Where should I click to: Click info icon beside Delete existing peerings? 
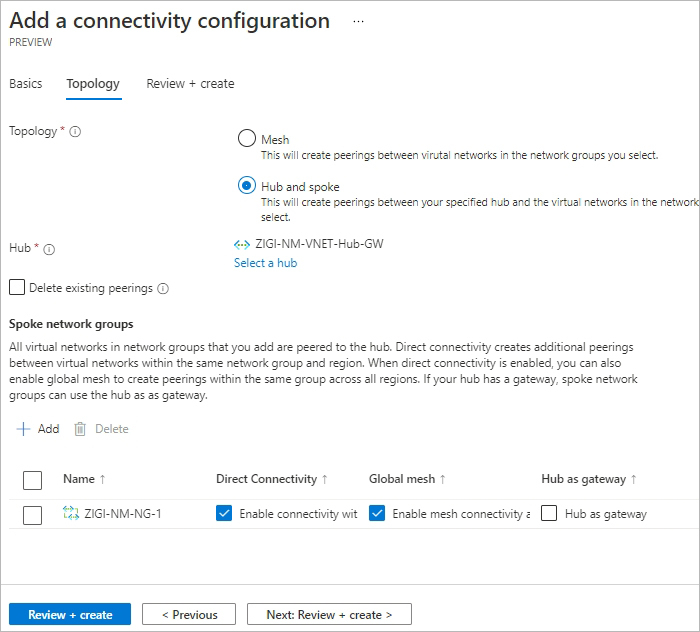point(163,289)
